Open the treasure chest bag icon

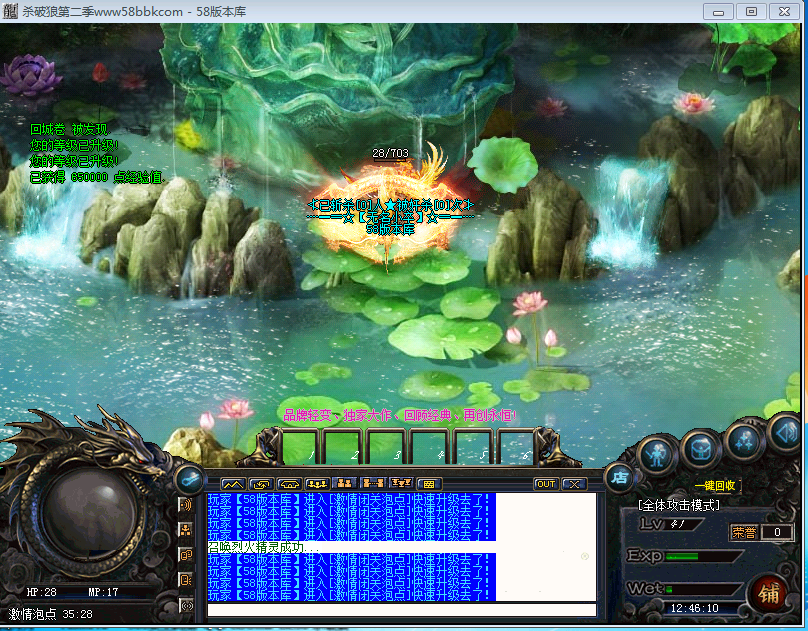point(699,448)
